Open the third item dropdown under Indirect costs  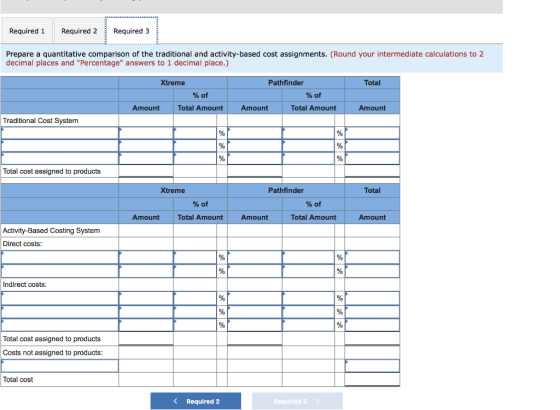[60, 325]
